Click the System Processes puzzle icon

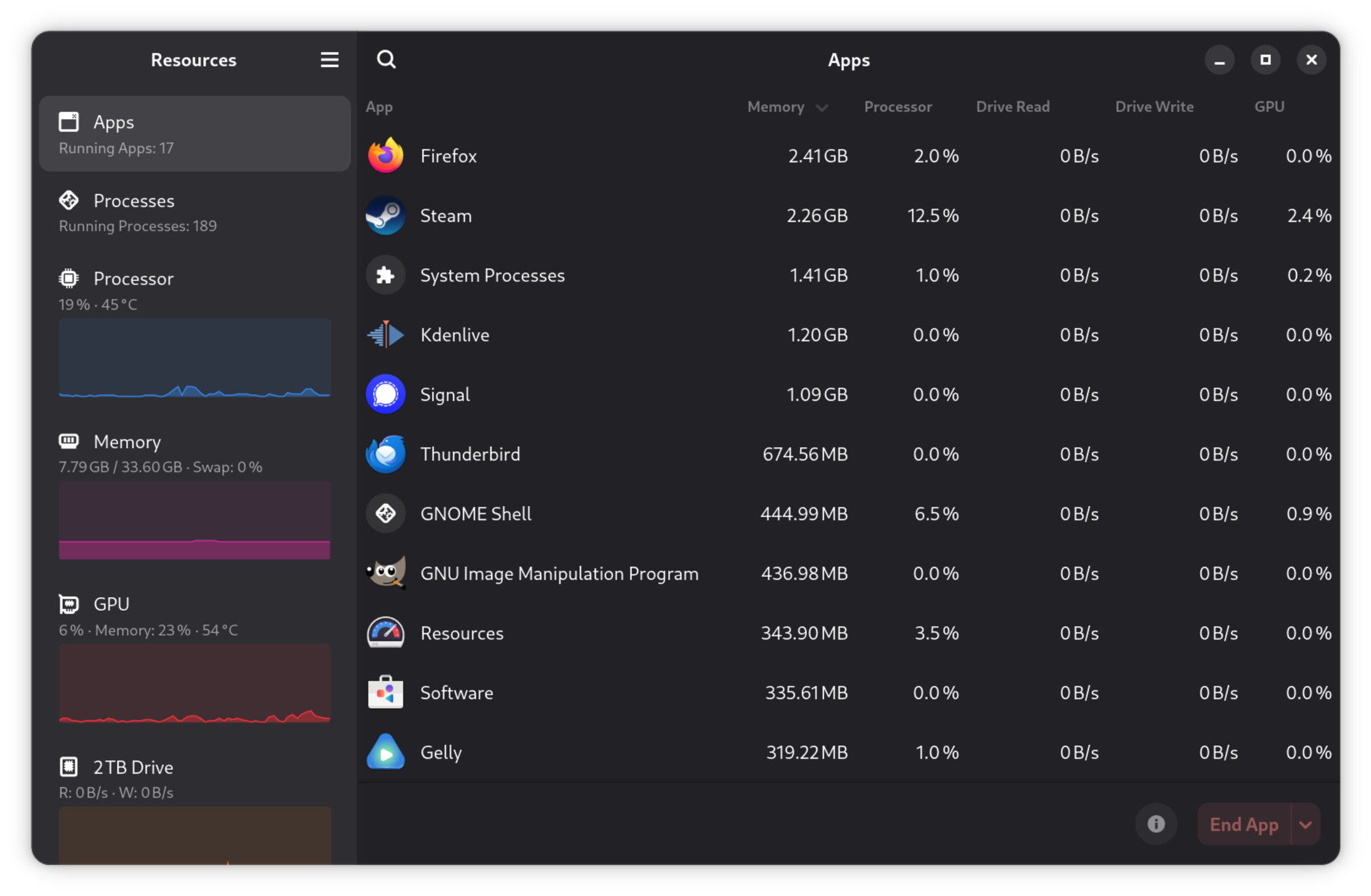[385, 275]
